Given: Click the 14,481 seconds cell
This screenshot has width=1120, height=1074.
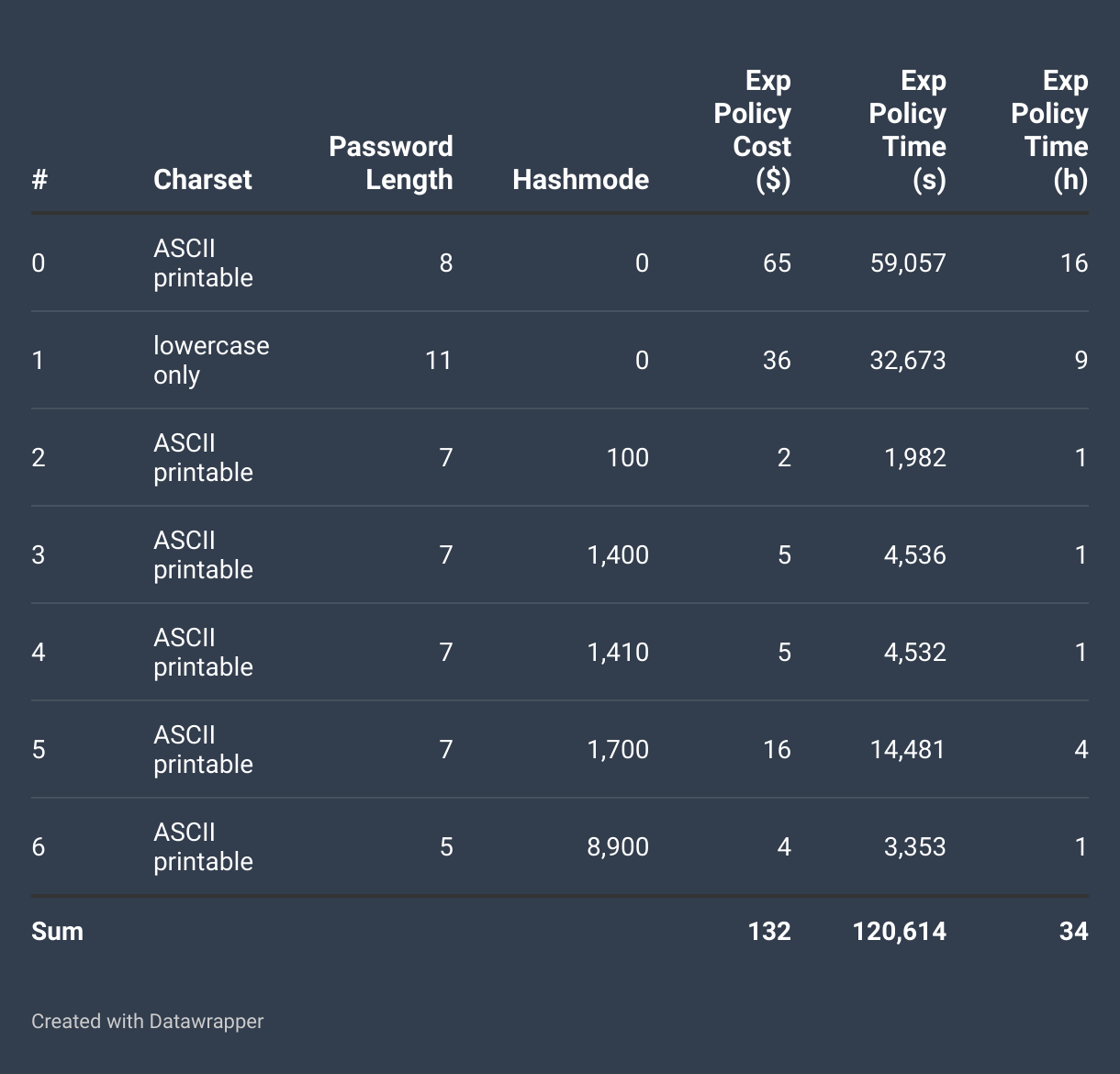Looking at the screenshot, I should pyautogui.click(x=908, y=750).
